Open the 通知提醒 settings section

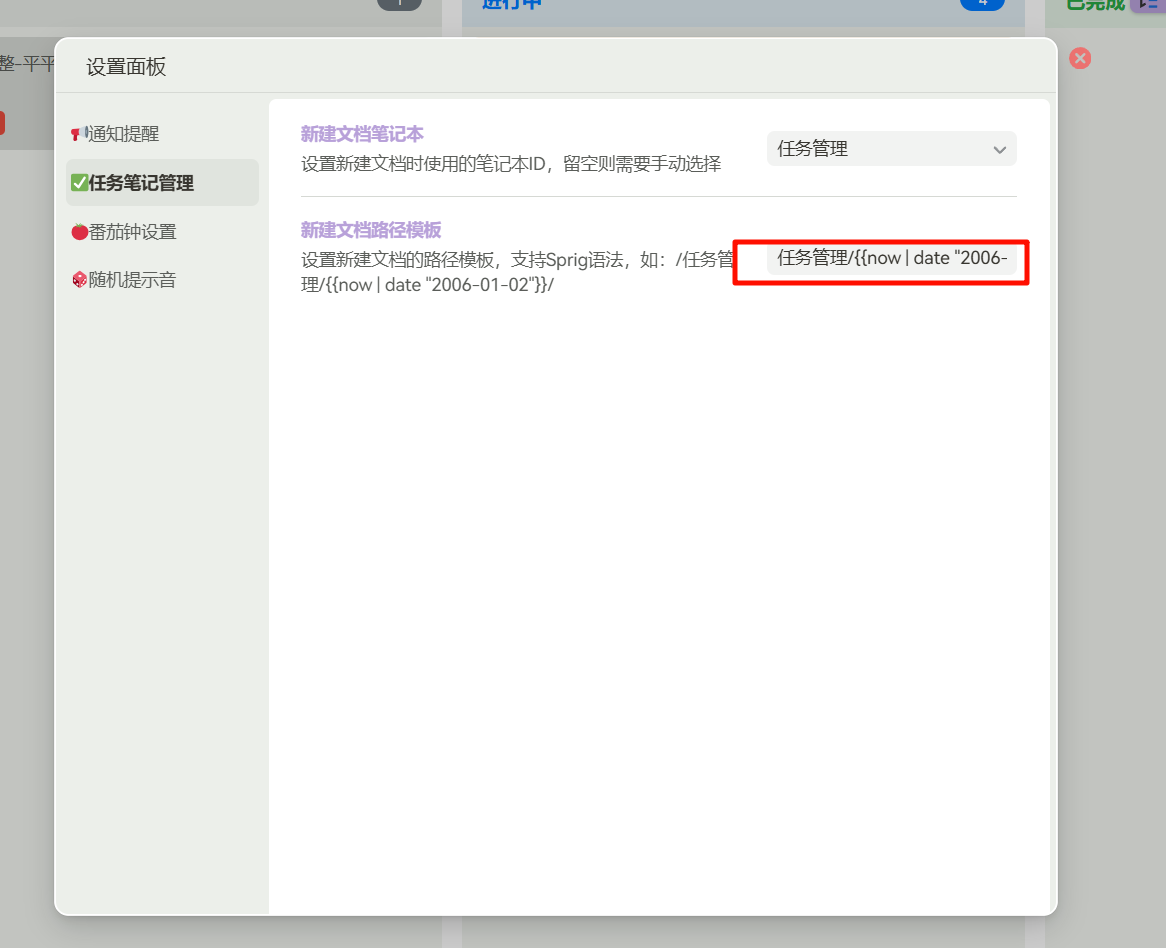pos(162,134)
